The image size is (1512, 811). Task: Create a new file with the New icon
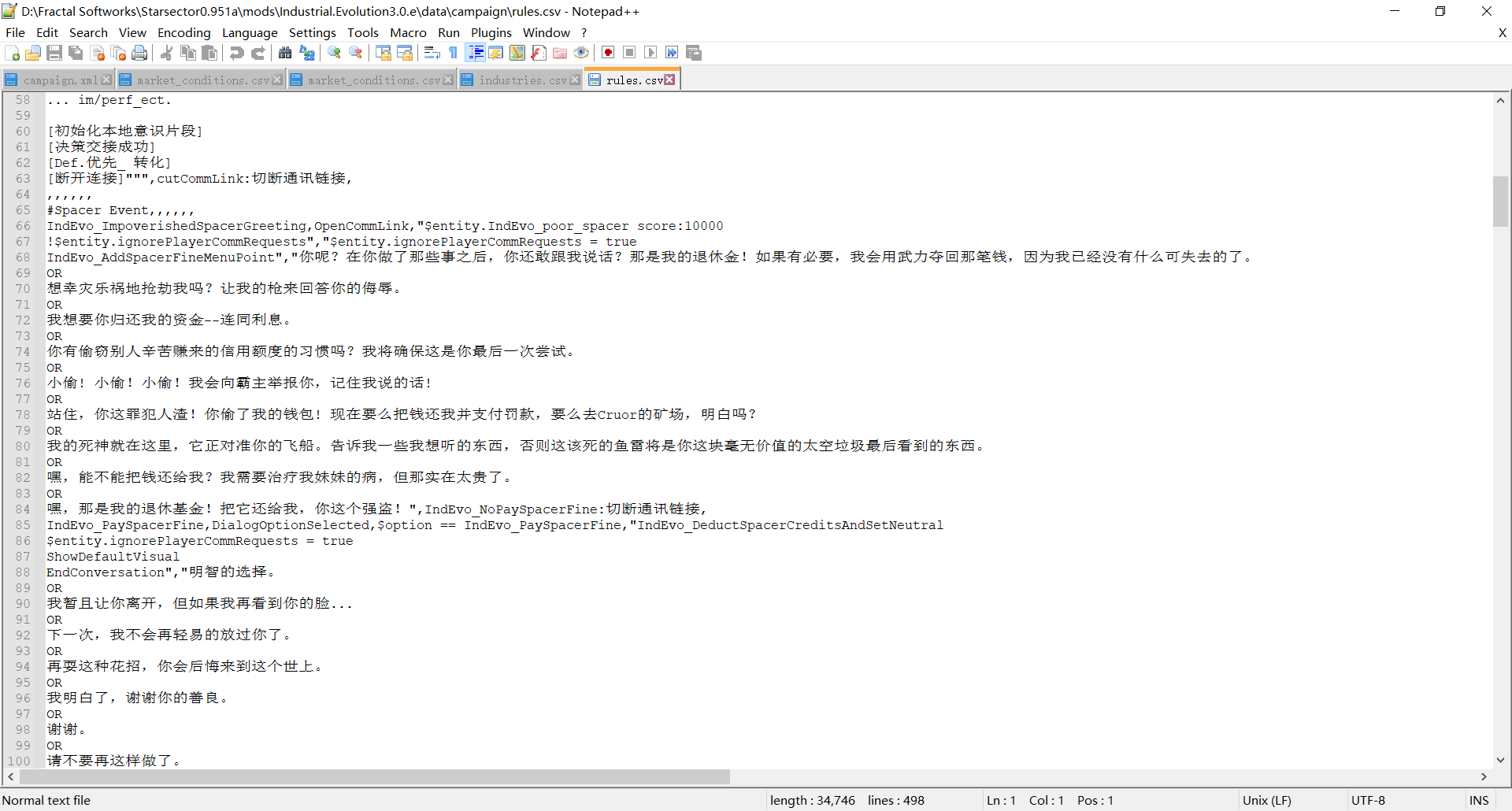point(13,53)
